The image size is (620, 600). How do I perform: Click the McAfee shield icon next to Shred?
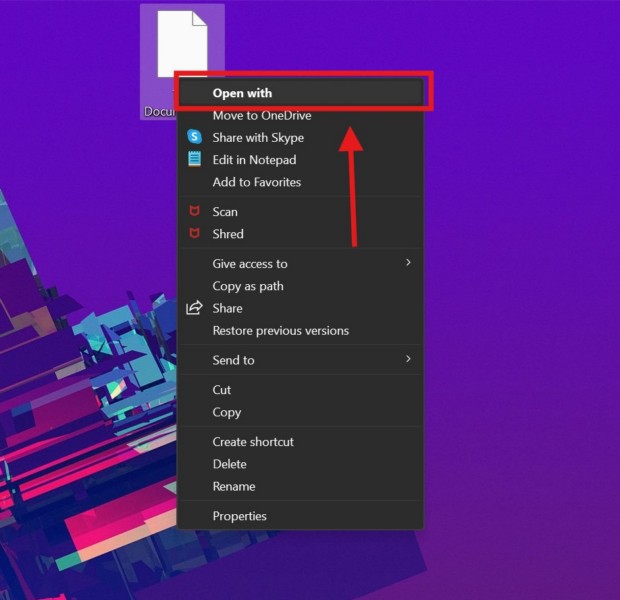(x=195, y=234)
